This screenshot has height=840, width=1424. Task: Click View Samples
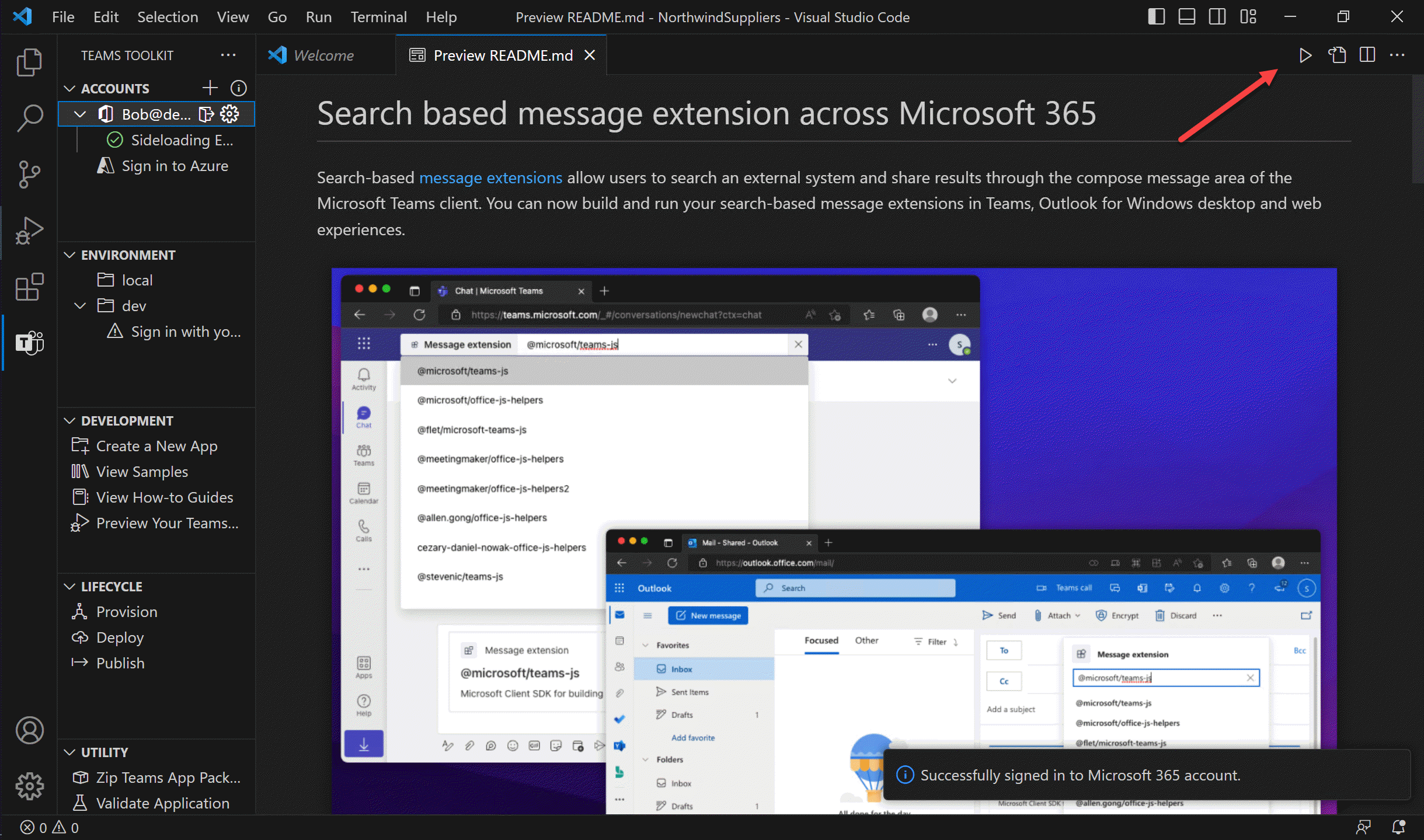pyautogui.click(x=142, y=472)
